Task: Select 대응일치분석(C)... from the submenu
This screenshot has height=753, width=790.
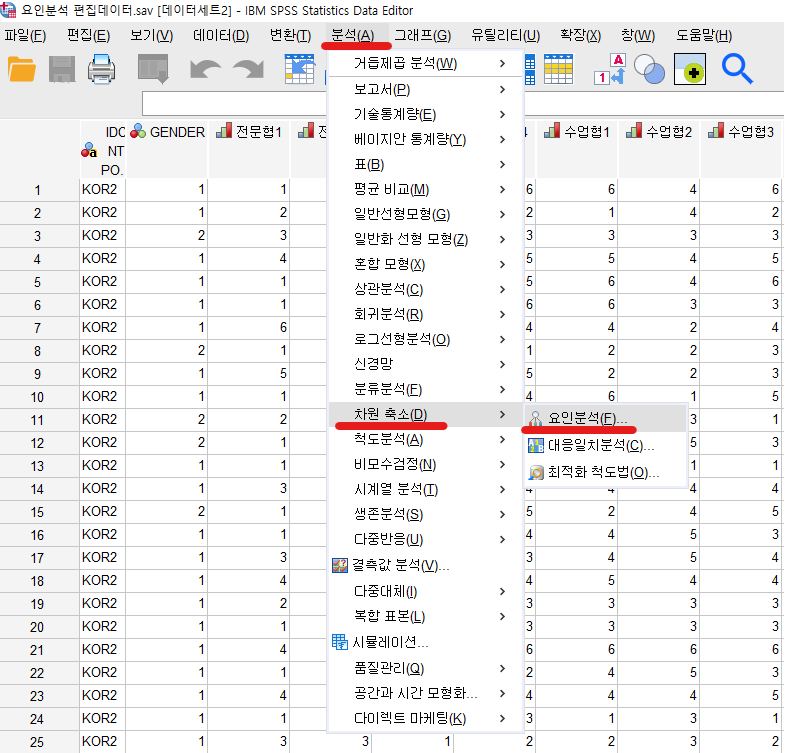Action: point(606,445)
